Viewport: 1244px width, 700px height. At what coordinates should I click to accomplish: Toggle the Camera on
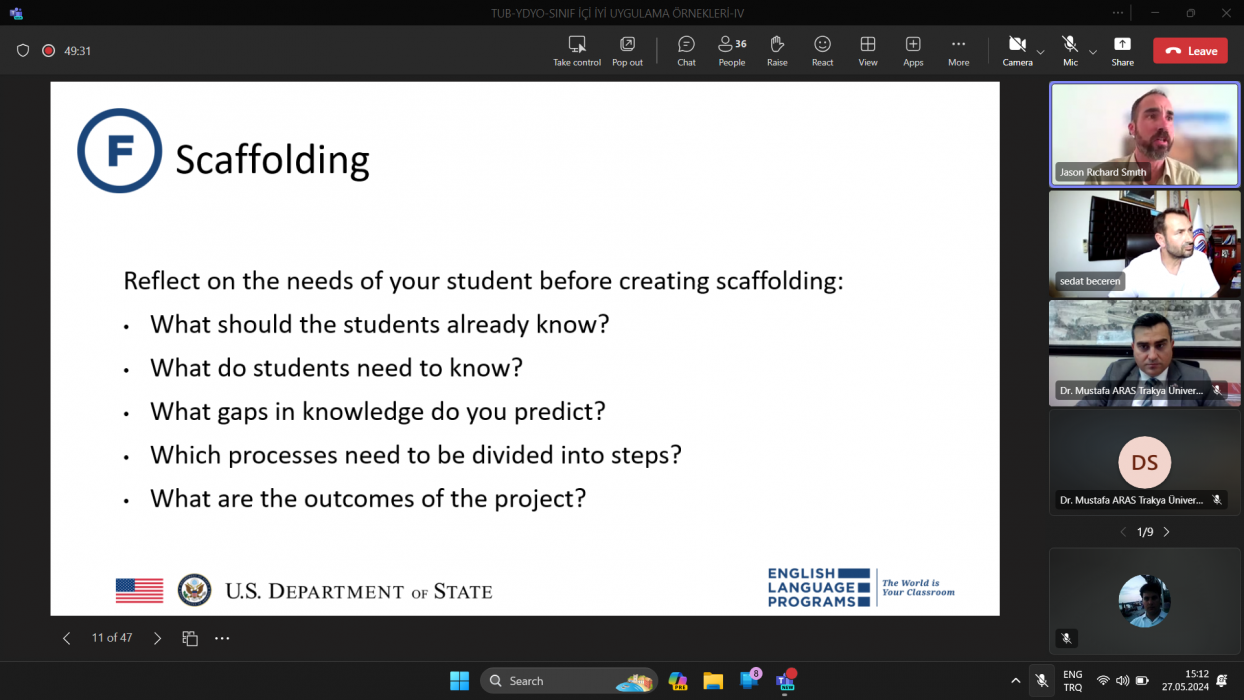pyautogui.click(x=1017, y=45)
